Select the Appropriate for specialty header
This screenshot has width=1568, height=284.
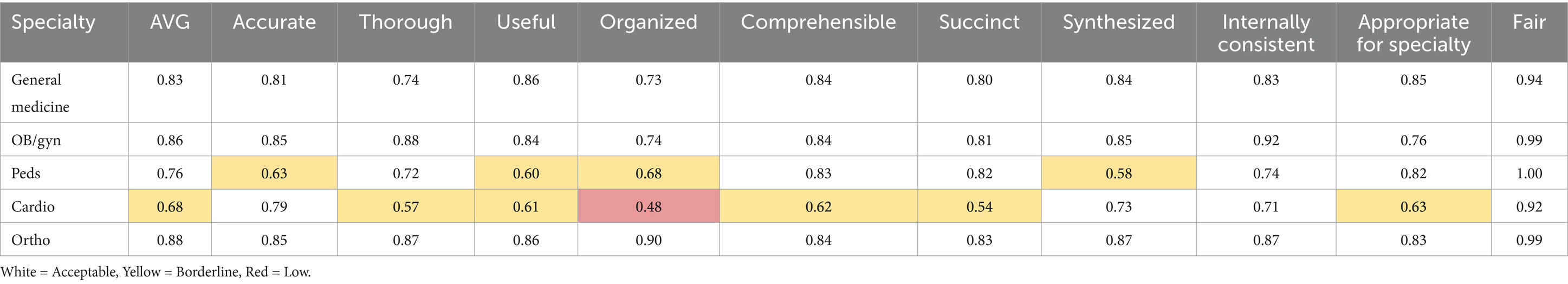1413,33
